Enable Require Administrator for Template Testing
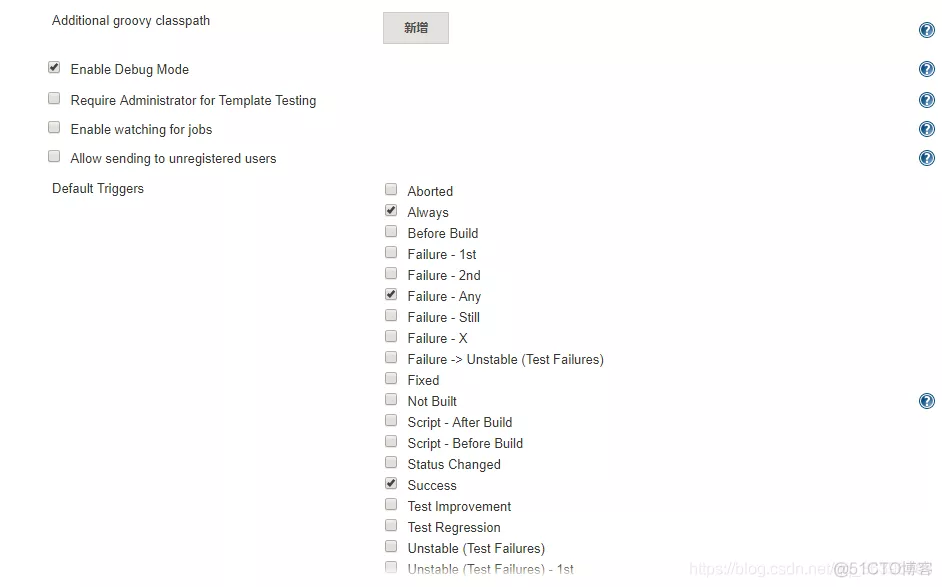This screenshot has height=587, width=942. [x=54, y=99]
